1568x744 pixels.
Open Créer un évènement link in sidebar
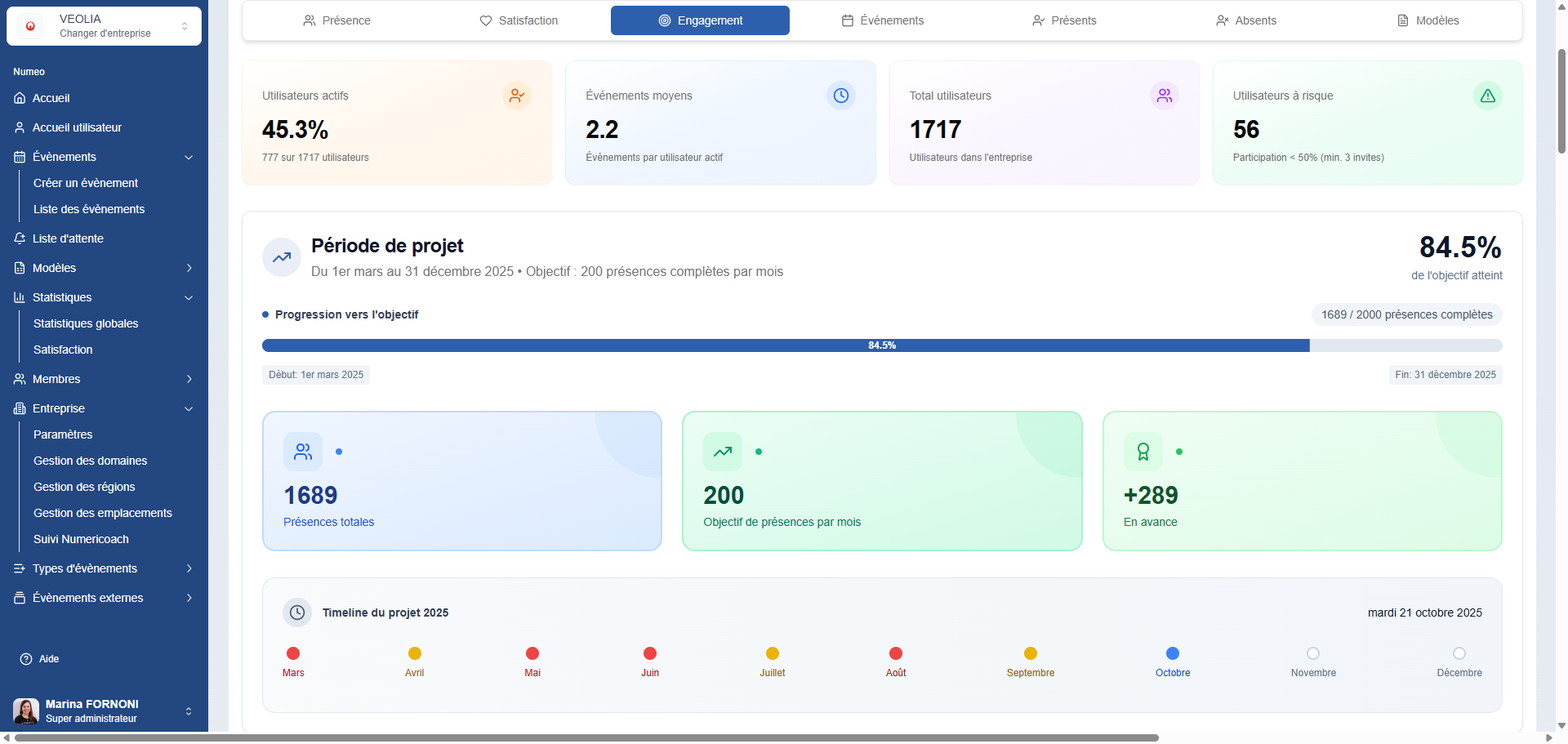point(86,183)
